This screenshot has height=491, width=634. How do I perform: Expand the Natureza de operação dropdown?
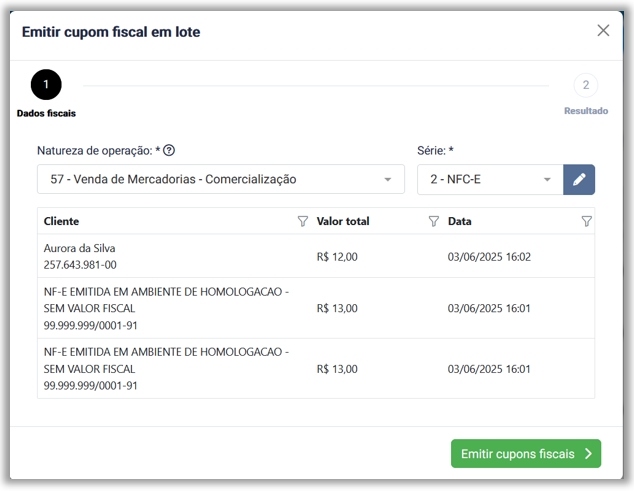(387, 180)
